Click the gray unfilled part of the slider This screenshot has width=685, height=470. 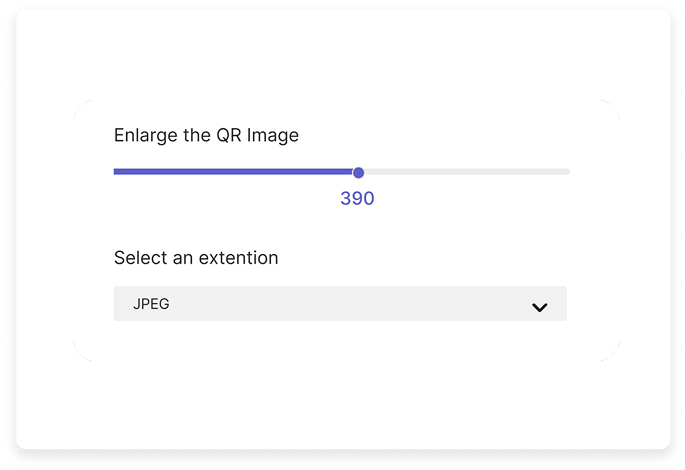click(466, 172)
